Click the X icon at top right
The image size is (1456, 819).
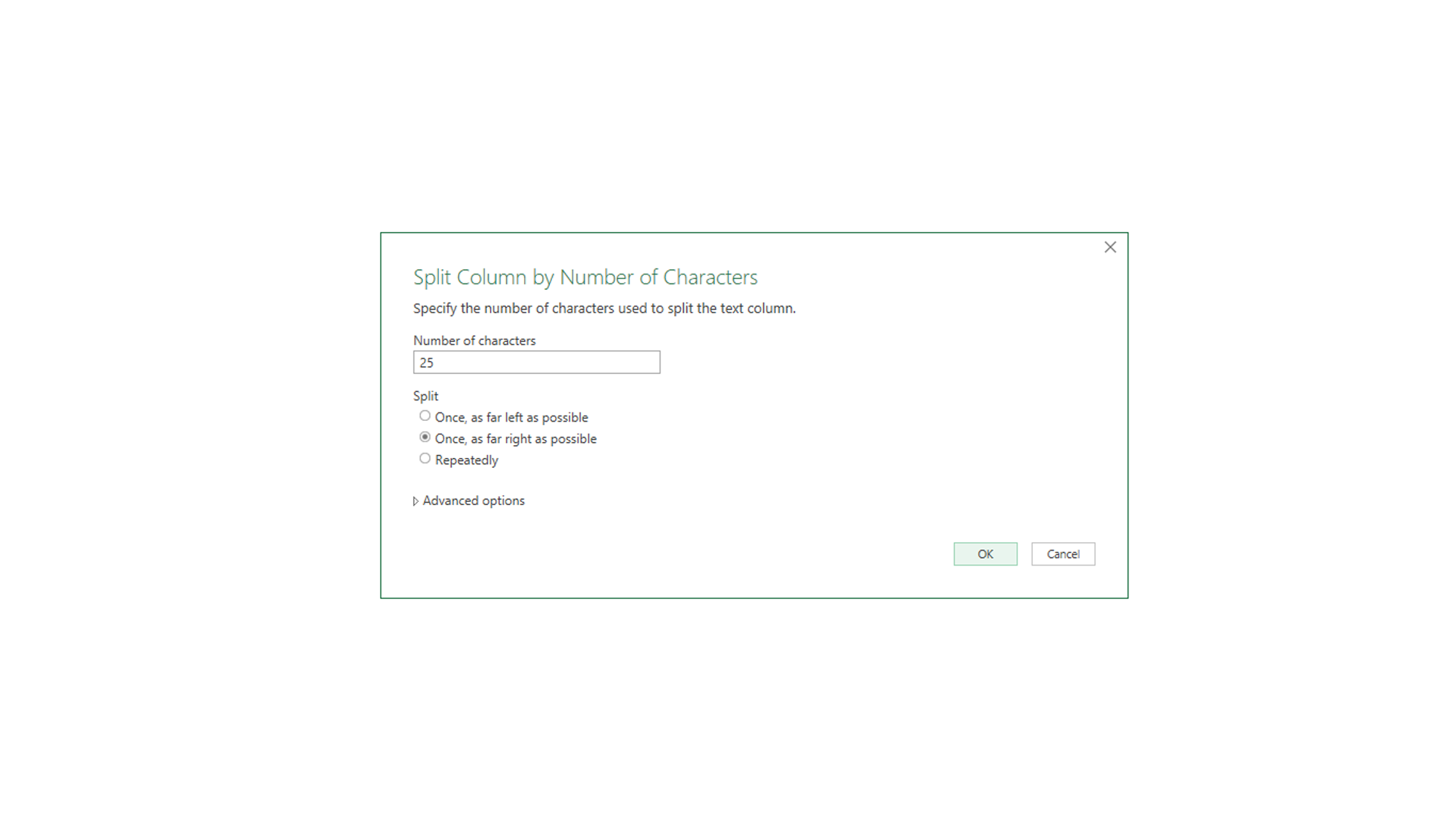coord(1110,247)
